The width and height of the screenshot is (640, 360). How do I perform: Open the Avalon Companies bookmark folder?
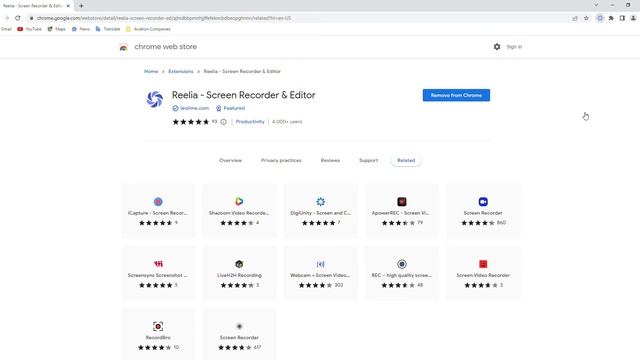(x=148, y=29)
